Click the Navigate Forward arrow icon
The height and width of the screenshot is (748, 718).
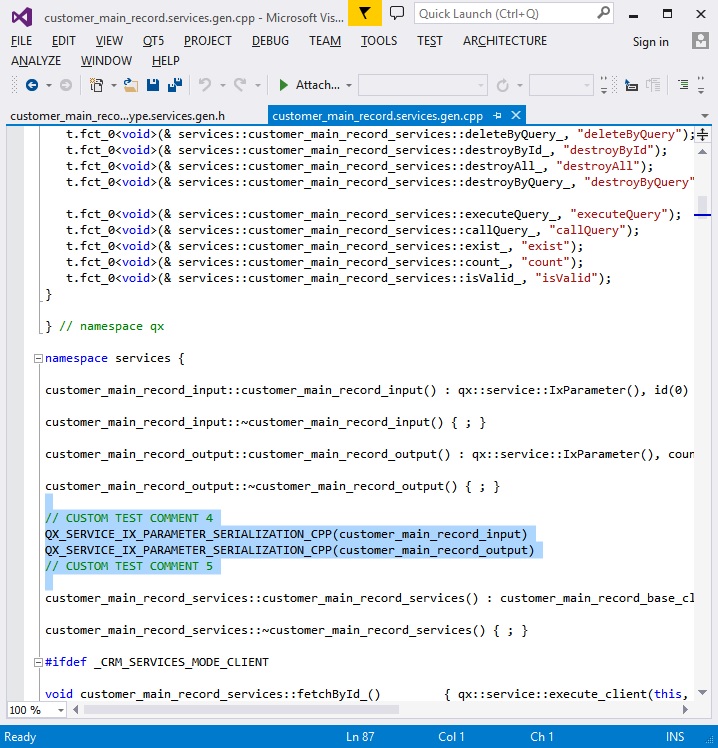66,85
